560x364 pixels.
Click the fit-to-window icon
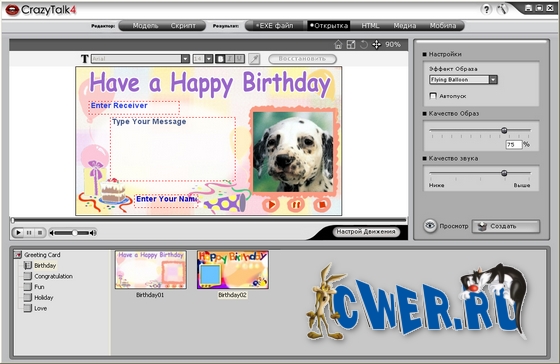[351, 45]
